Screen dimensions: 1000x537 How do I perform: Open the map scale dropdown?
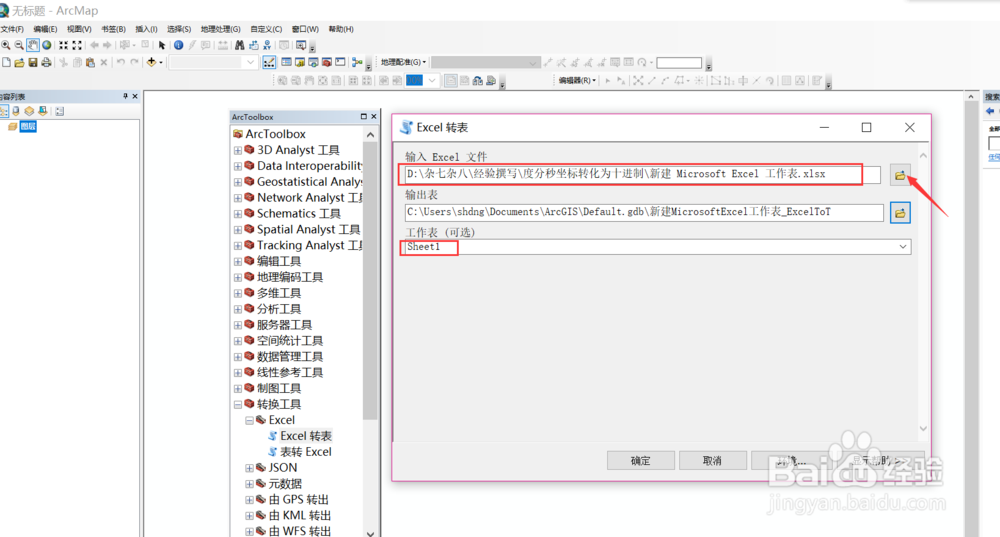pos(250,63)
